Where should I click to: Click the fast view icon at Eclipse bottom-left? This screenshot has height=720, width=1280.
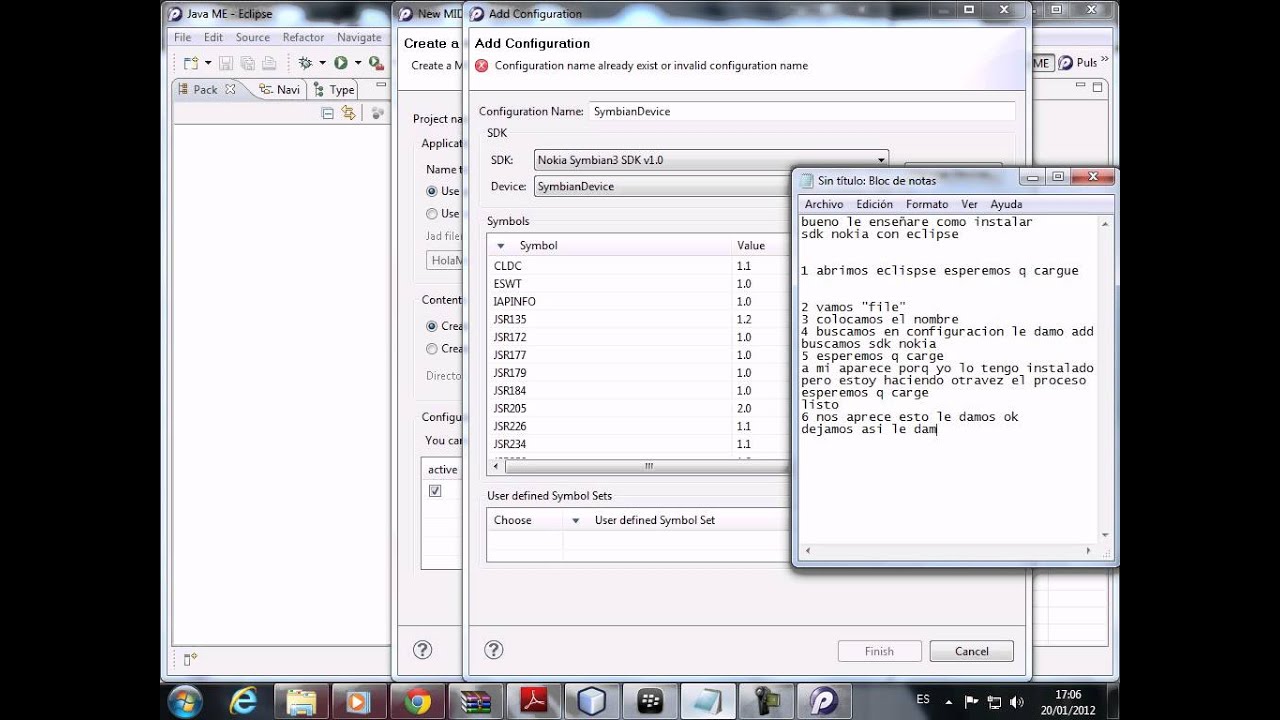(190, 658)
